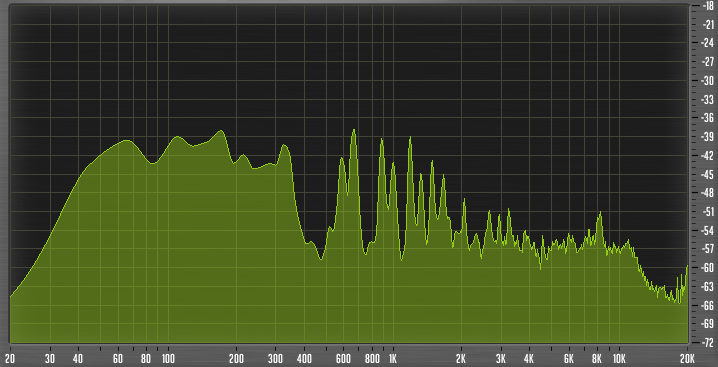Click the -36 dB scale label
Viewport: 718px width, 367px height.
click(706, 118)
